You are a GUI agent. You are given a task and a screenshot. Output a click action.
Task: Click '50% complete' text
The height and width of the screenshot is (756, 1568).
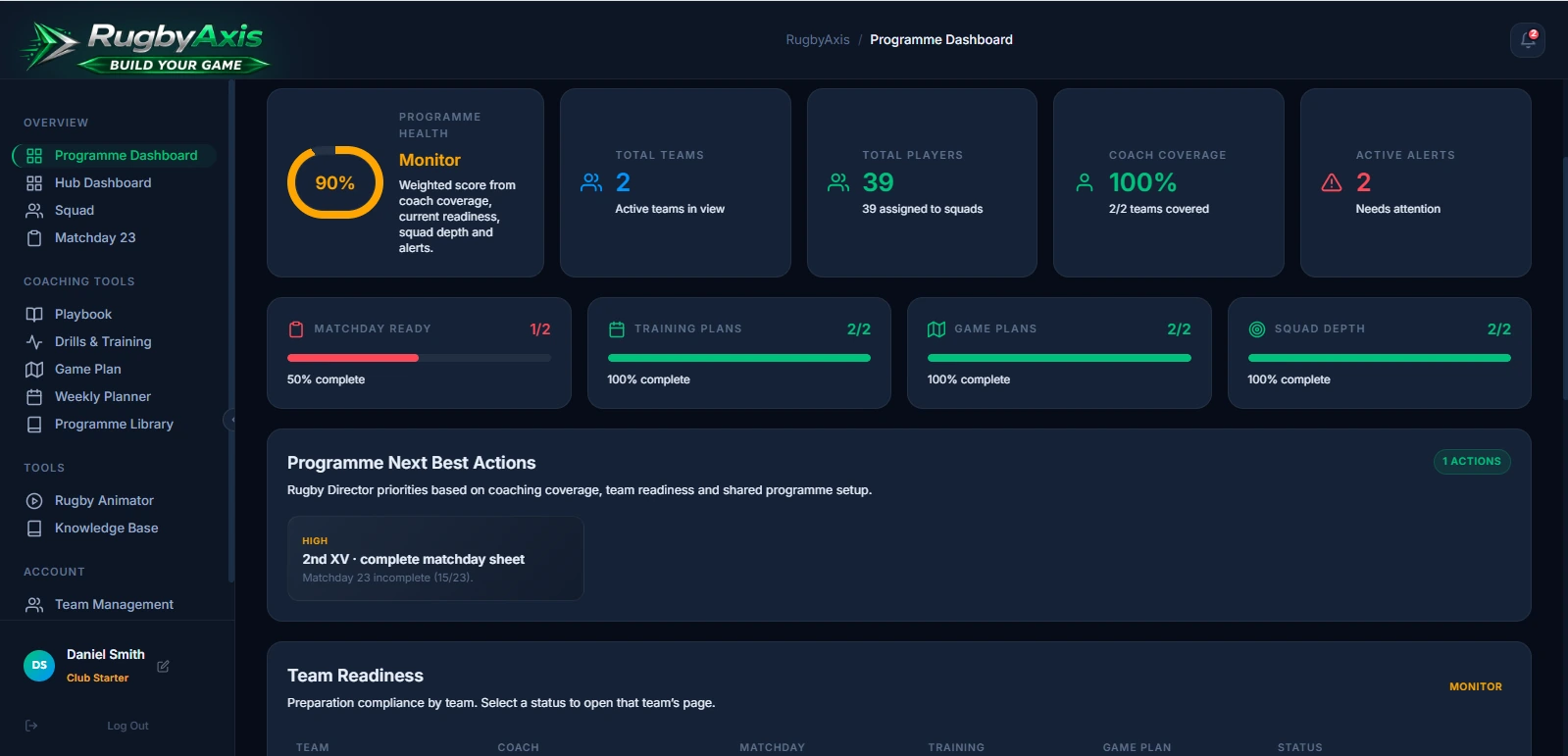click(326, 379)
